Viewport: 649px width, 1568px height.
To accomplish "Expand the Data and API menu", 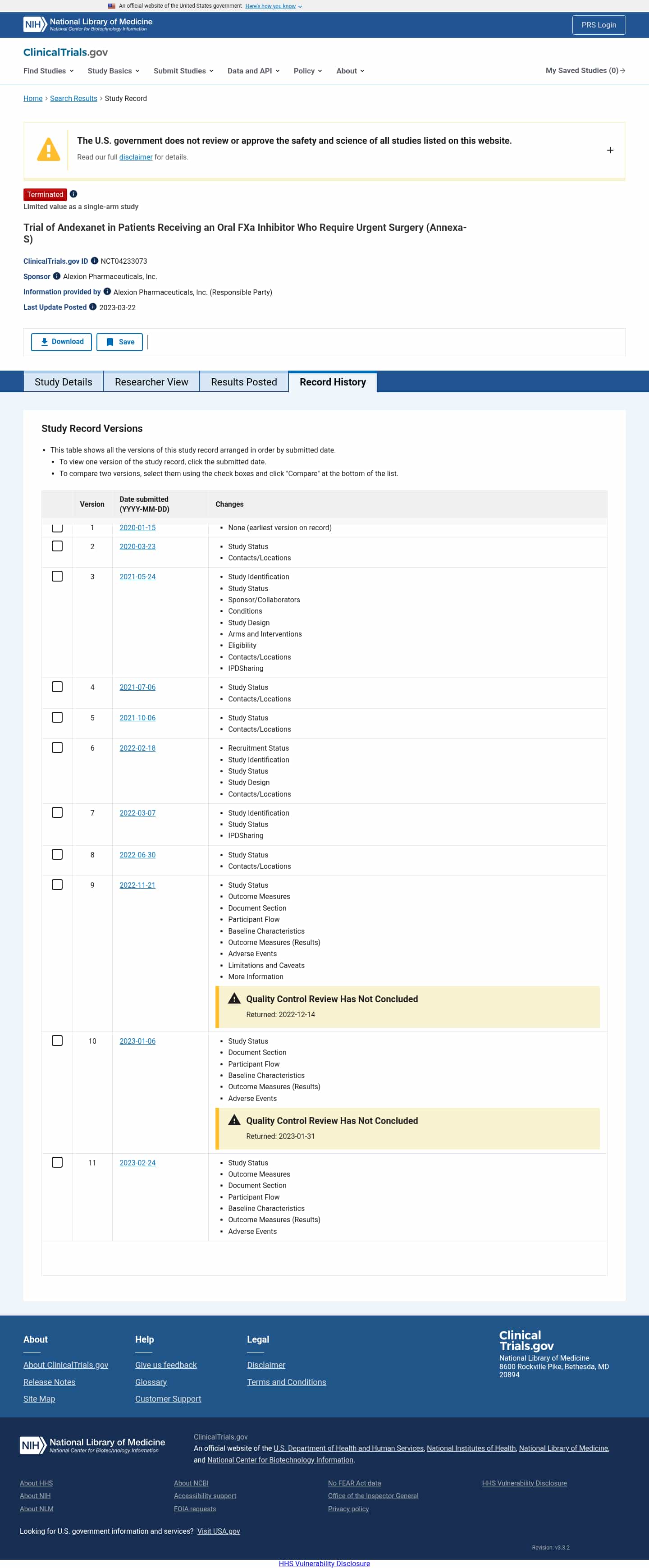I will click(x=253, y=71).
